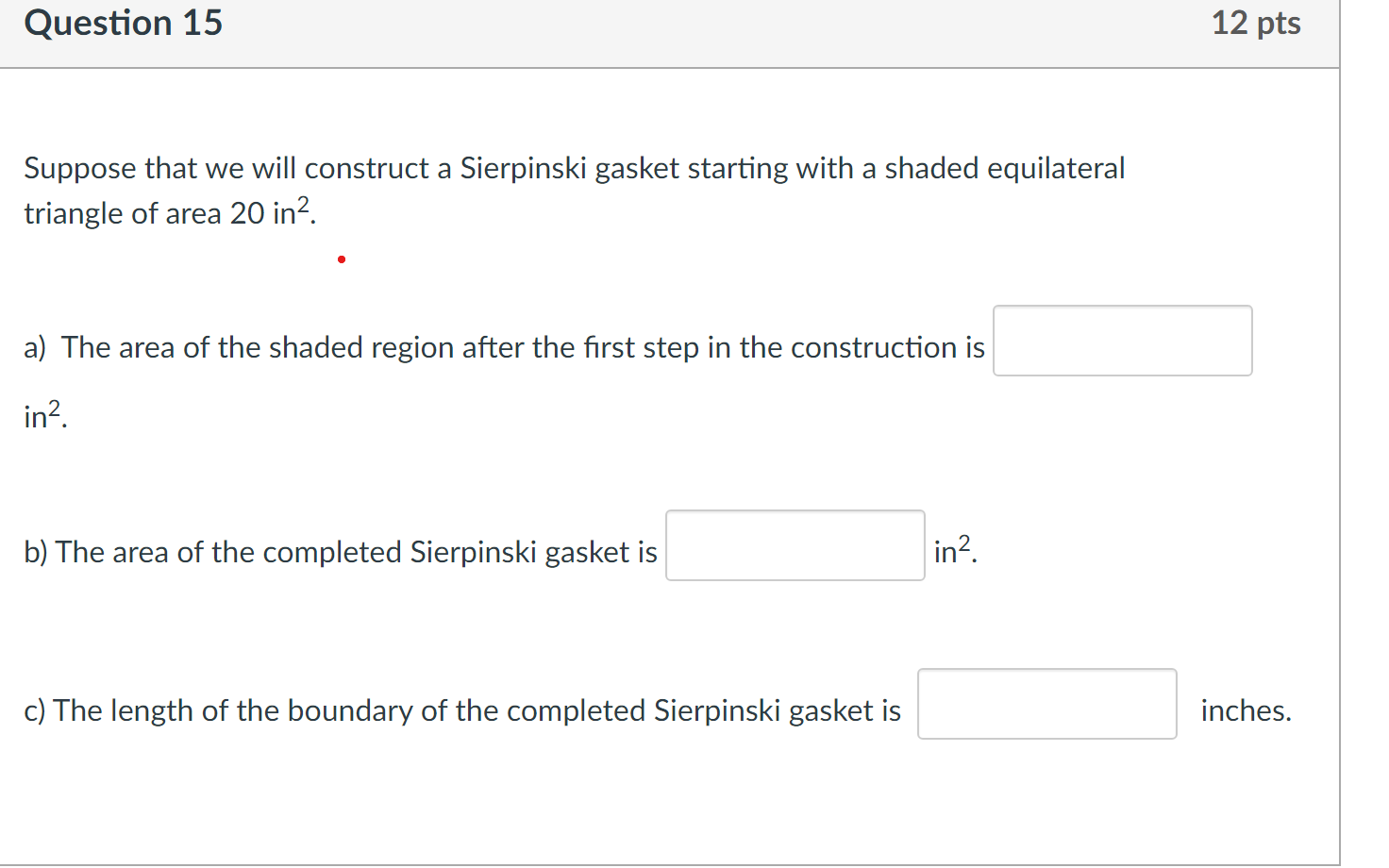This screenshot has height=868, width=1389.
Task: Click the number 20 in the prompt
Action: (x=247, y=213)
